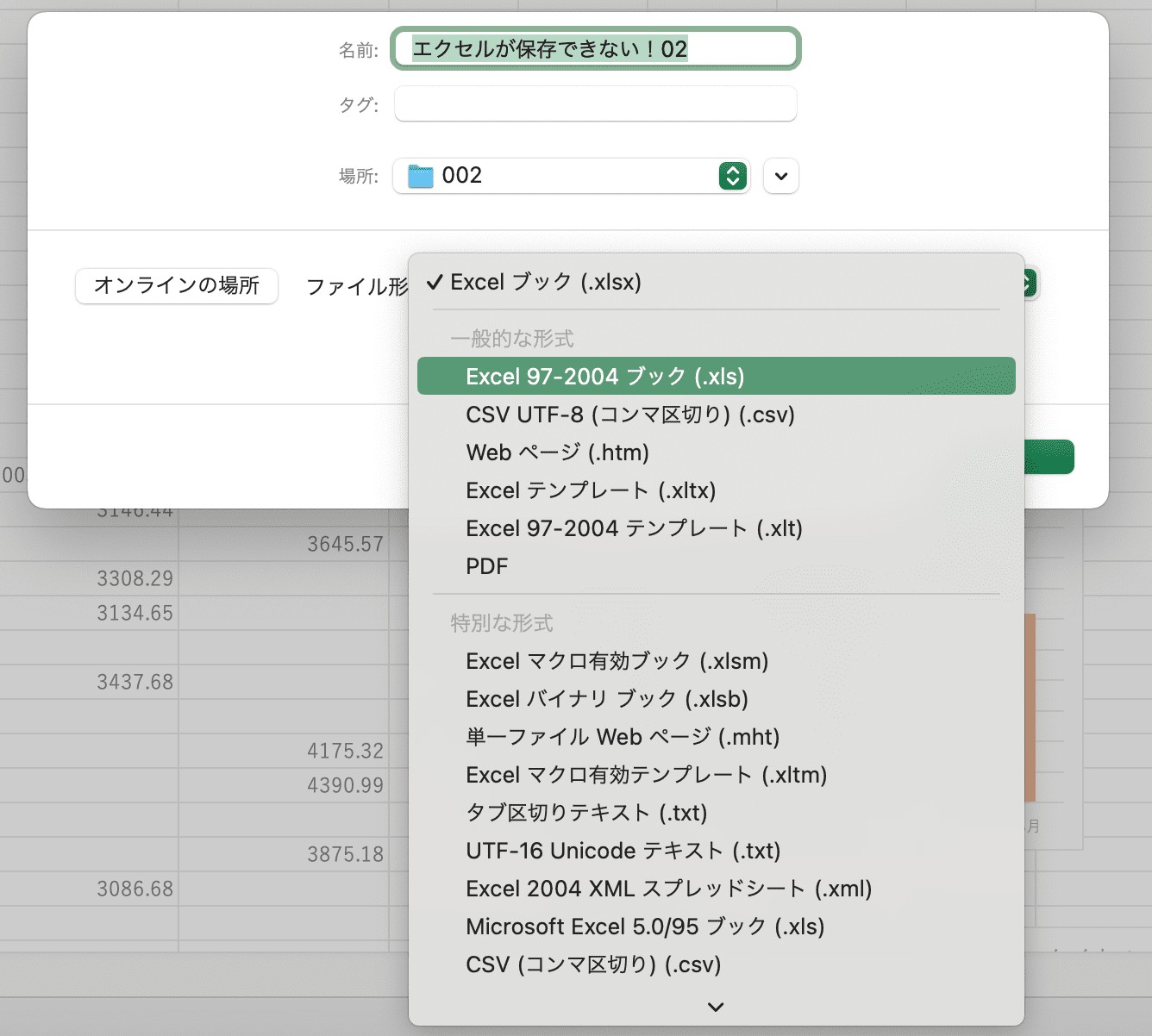
Task: Open the 場所 location dropdown
Action: pos(572,176)
